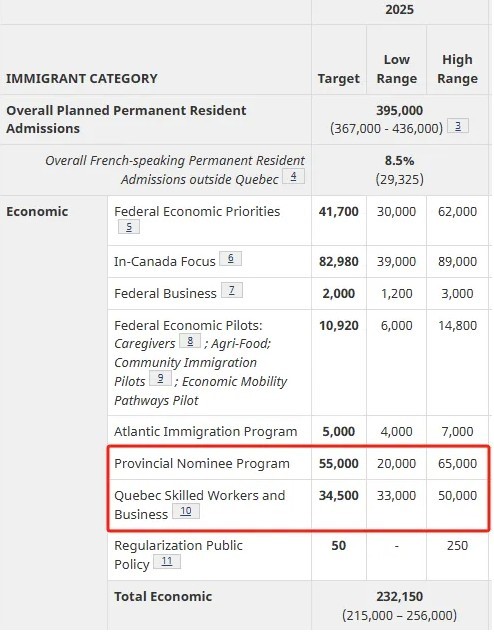
Task: Open footnote 4 next to Admissions outside Quebec
Action: 293,176
